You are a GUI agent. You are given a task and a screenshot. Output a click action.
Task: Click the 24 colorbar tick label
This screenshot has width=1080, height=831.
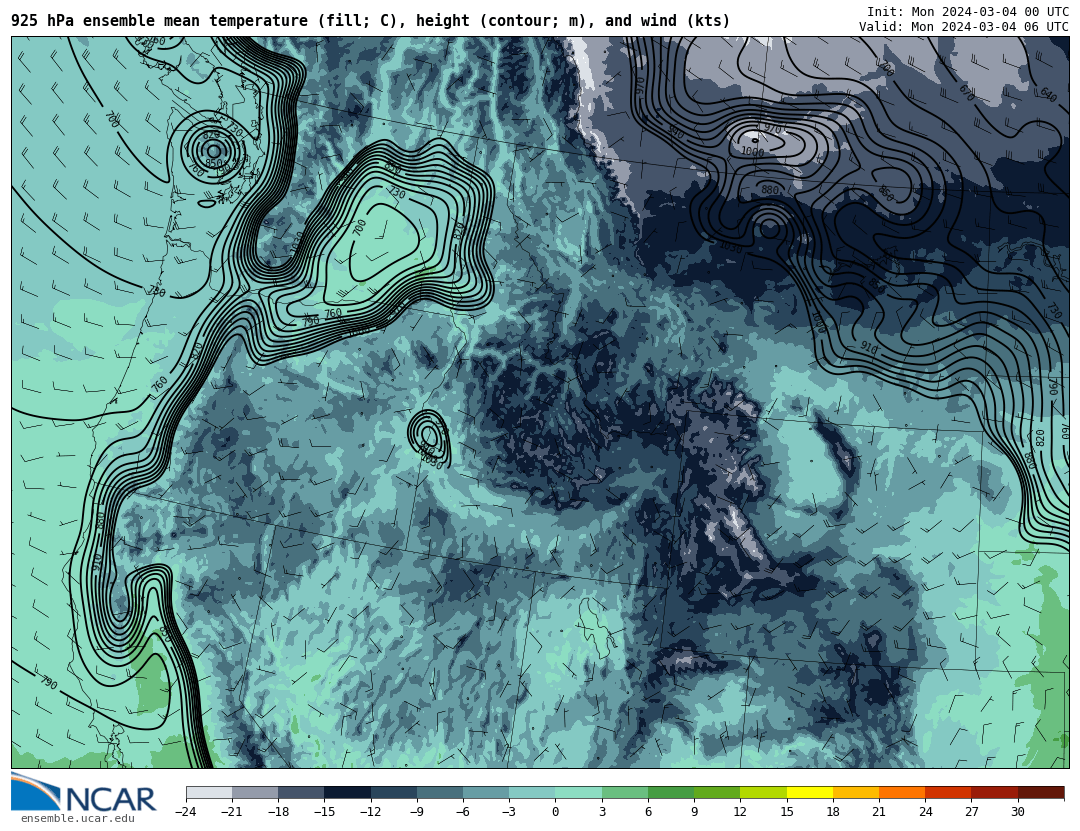coord(925,812)
